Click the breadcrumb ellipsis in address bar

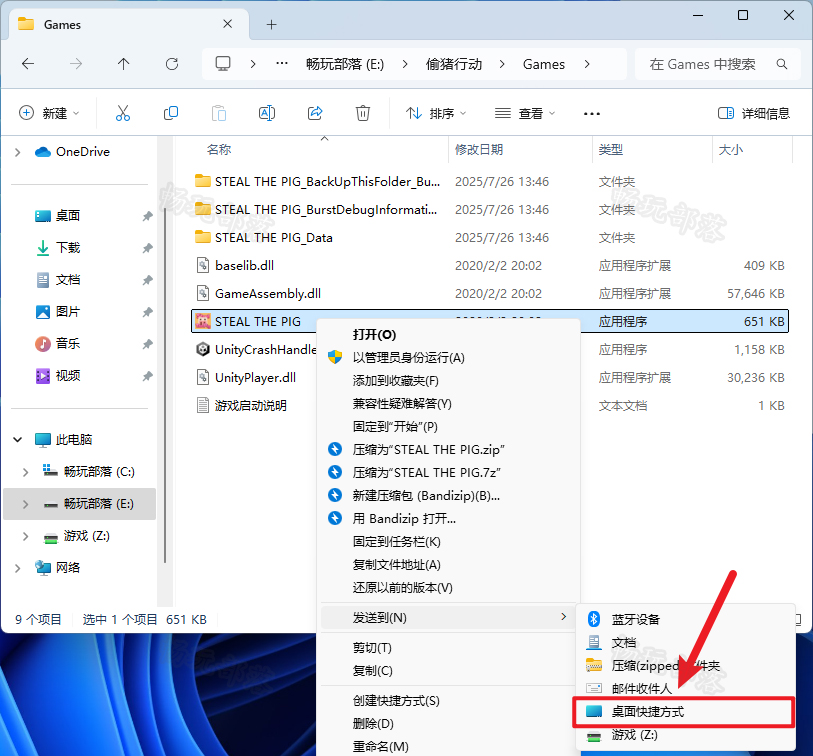coord(282,63)
